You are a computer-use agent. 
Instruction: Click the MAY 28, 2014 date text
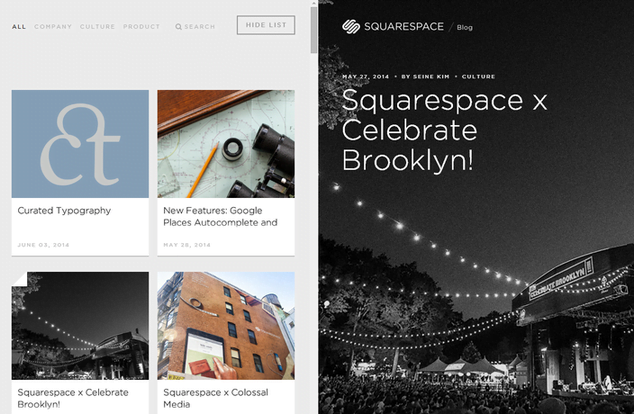click(187, 245)
